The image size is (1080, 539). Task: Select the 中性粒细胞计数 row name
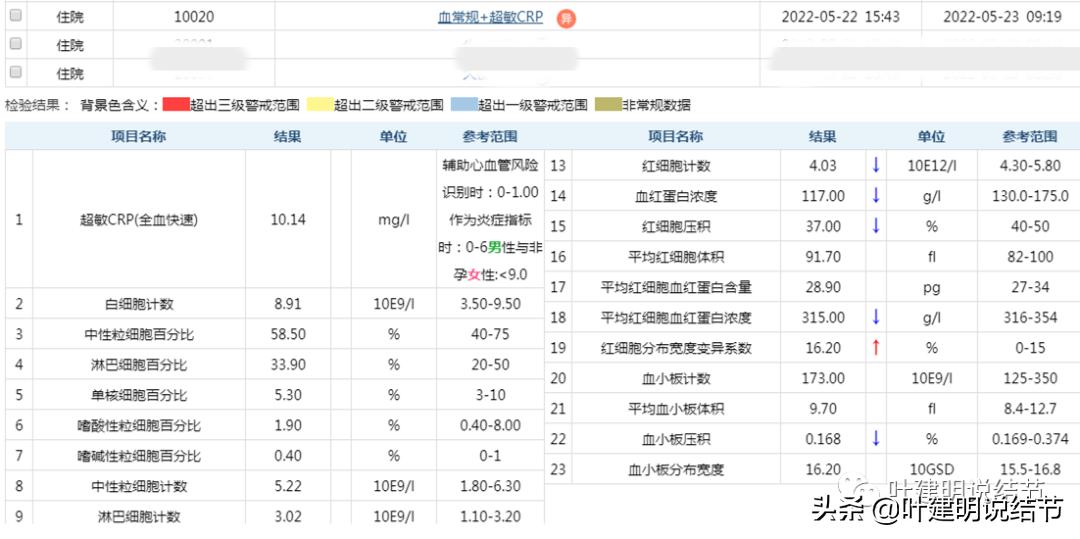(x=138, y=486)
